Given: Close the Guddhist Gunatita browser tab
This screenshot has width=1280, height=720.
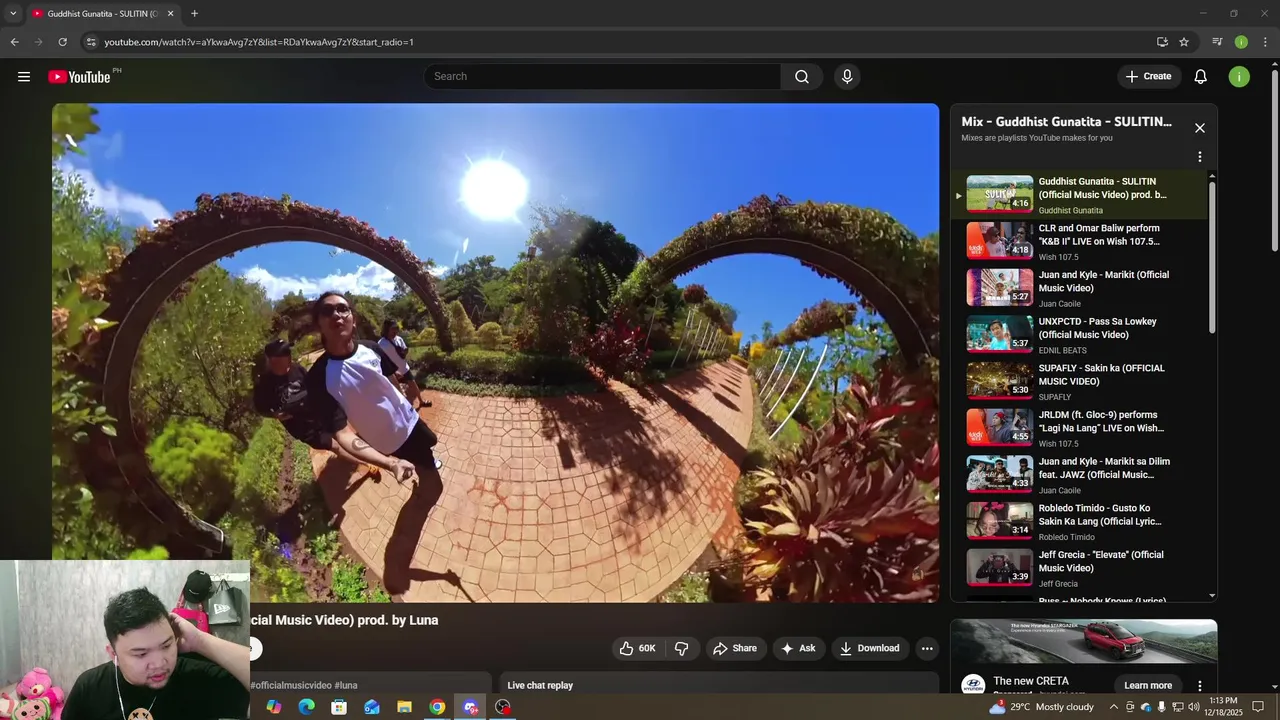Looking at the screenshot, I should [170, 14].
